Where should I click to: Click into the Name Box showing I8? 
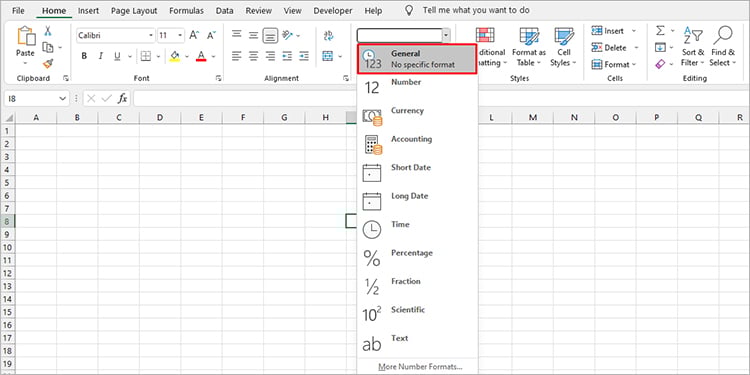click(31, 99)
